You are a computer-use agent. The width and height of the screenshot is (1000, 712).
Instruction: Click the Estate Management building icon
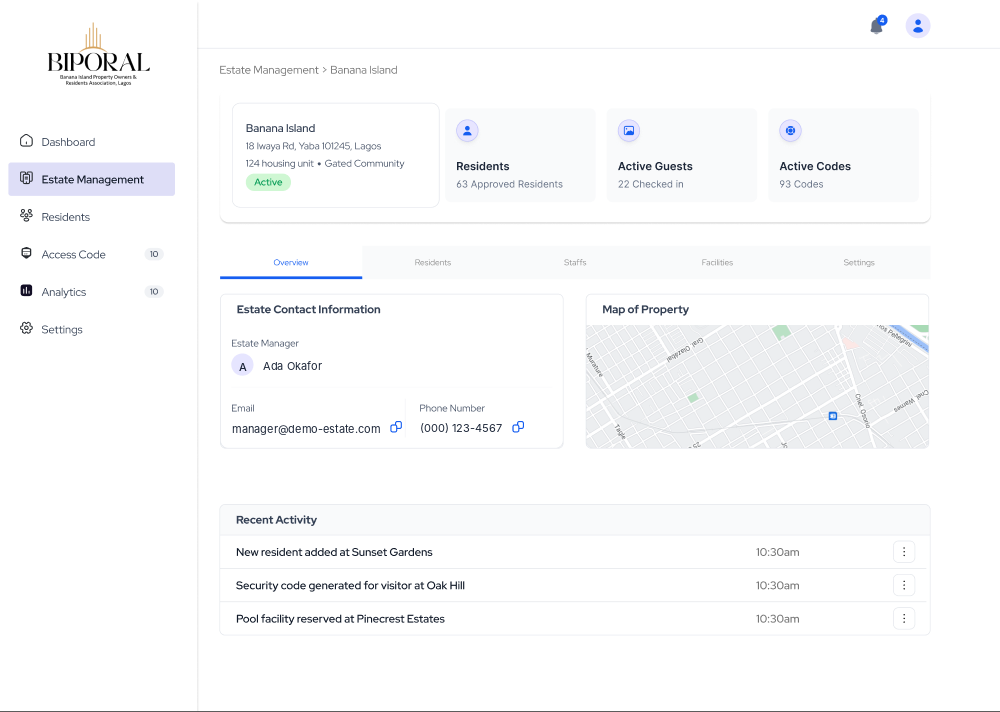click(x=26, y=178)
